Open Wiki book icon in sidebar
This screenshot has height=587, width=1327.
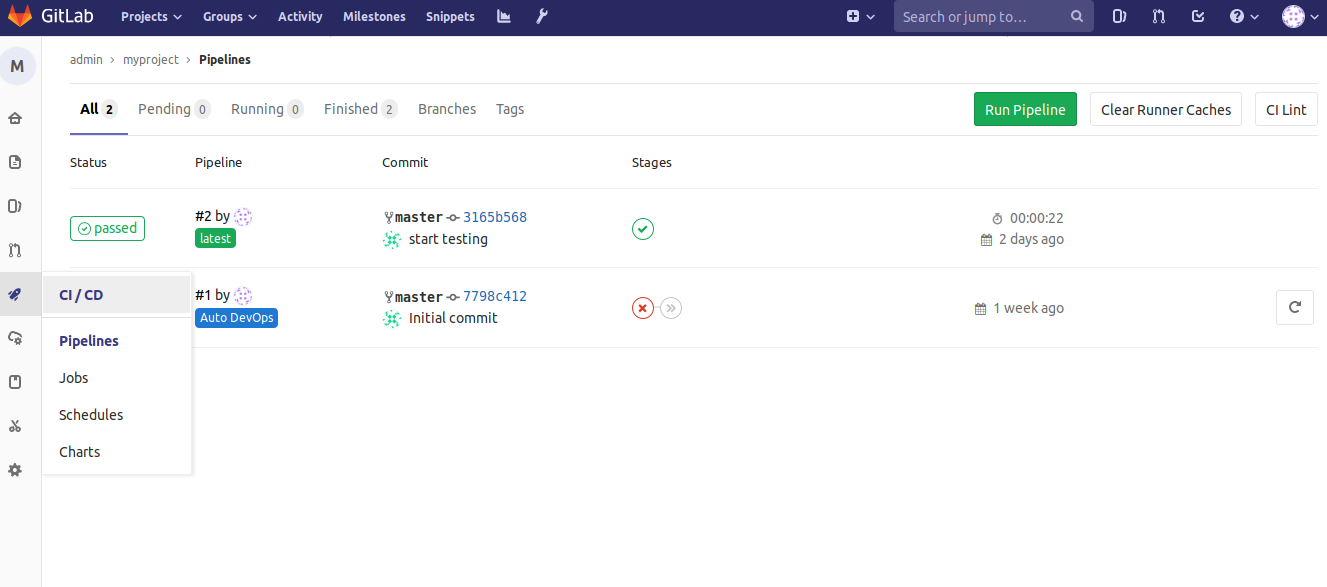coord(15,382)
